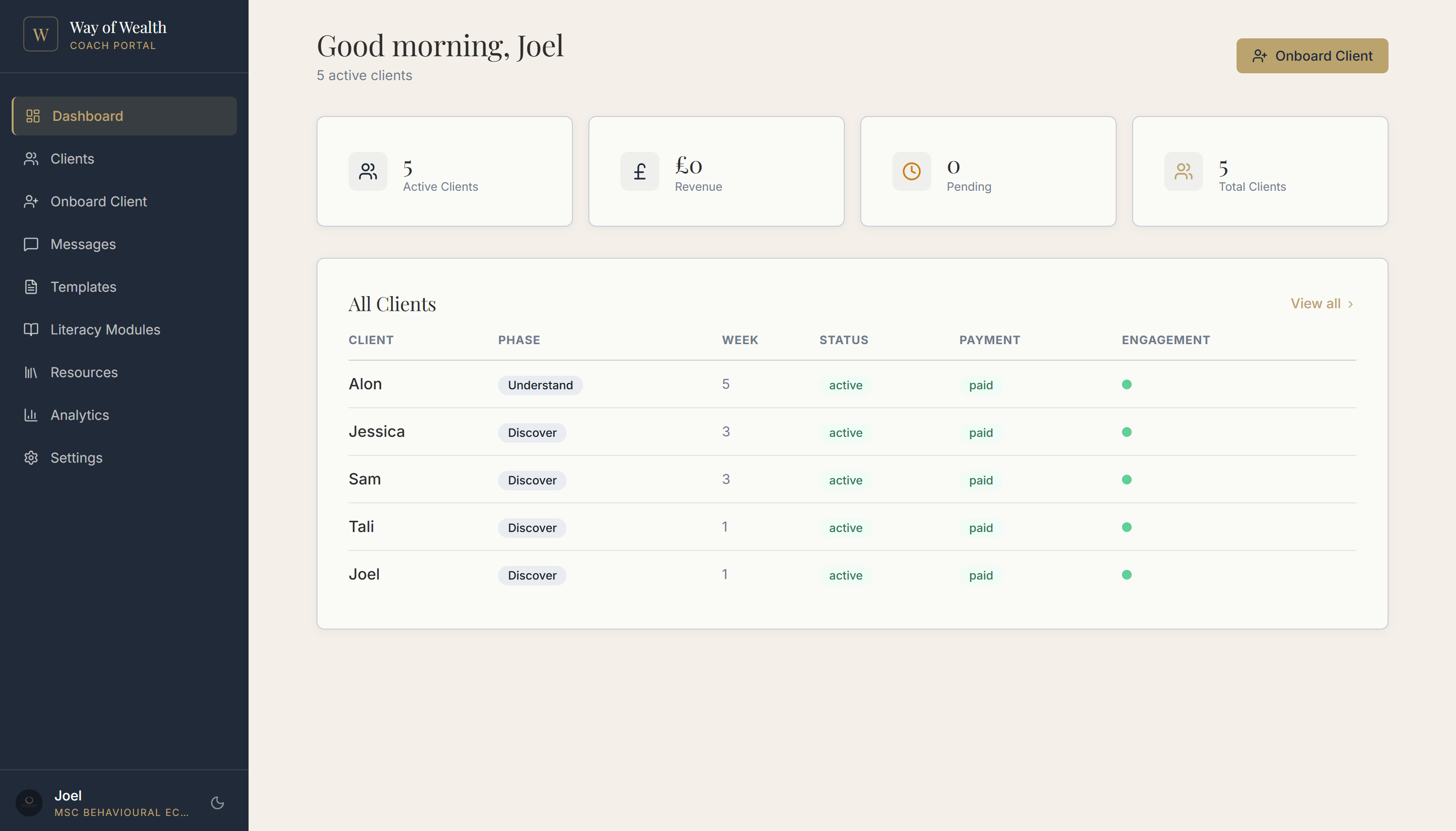Open Tali's Discover phase badge
The height and width of the screenshot is (831, 1456).
531,527
